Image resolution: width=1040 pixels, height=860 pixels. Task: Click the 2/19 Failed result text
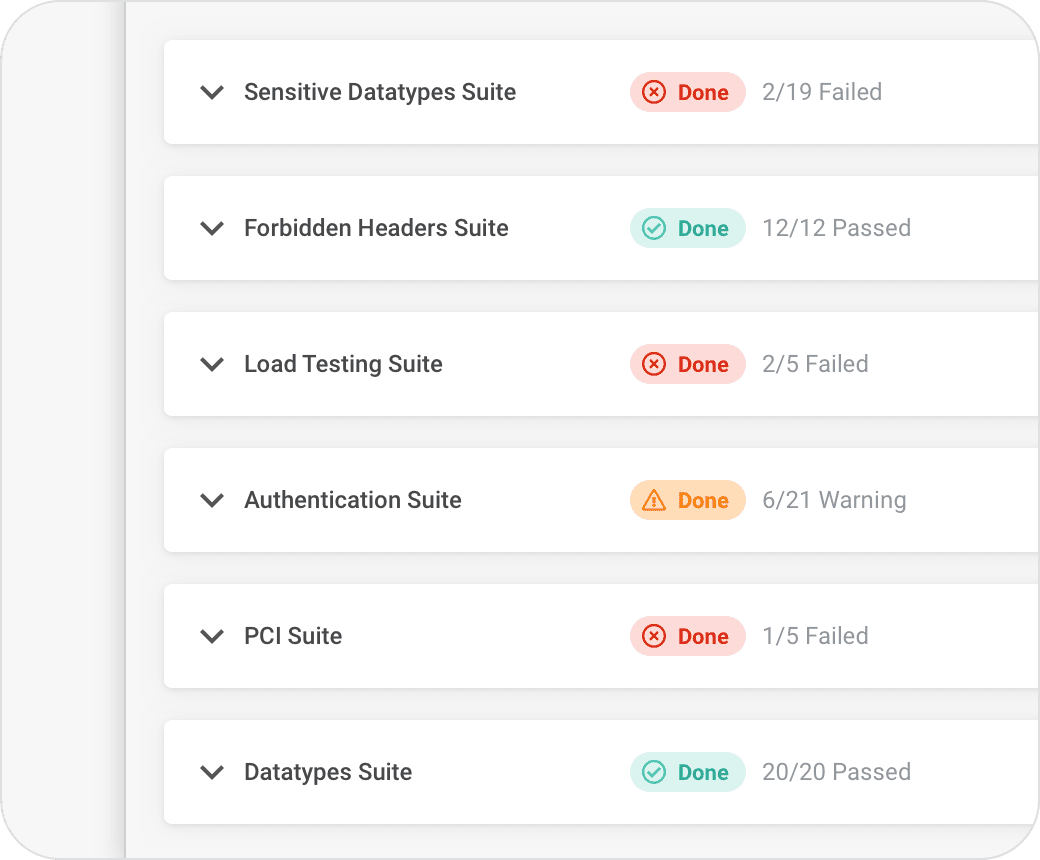coord(822,92)
